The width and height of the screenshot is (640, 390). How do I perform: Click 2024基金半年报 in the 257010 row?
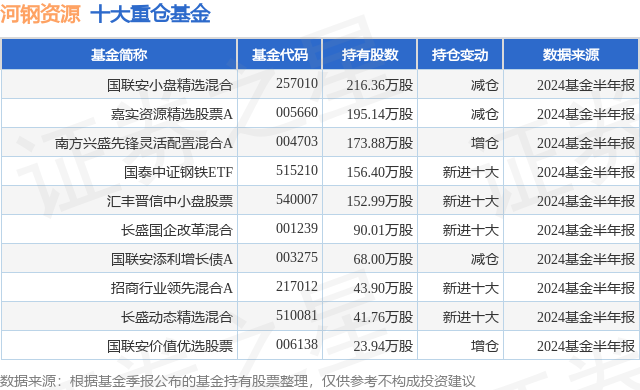click(586, 85)
